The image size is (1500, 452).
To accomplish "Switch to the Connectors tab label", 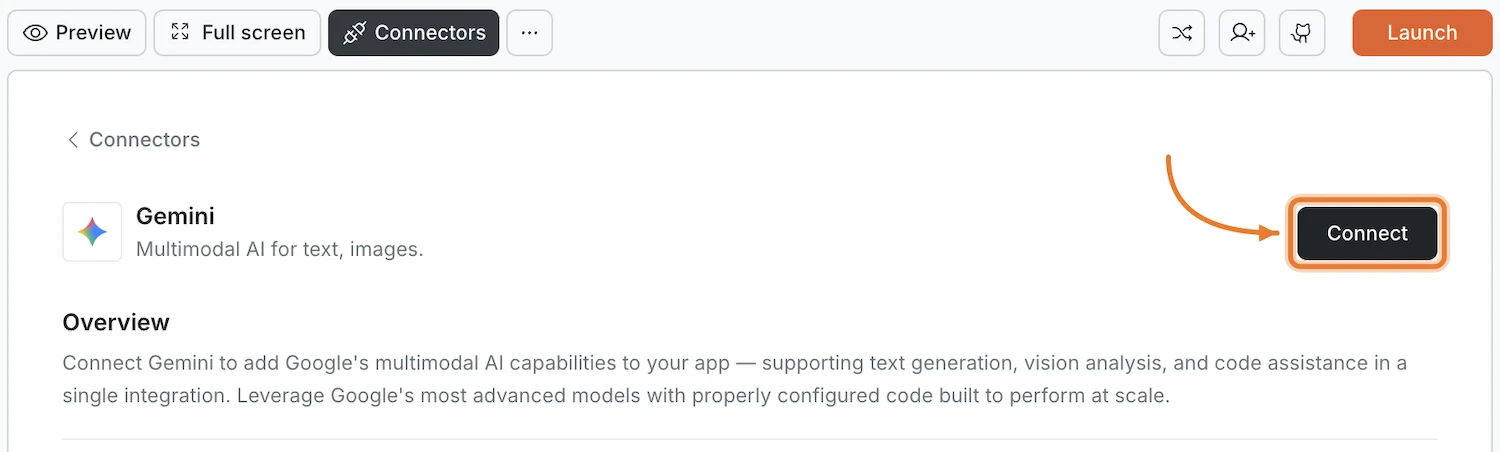I will 430,33.
